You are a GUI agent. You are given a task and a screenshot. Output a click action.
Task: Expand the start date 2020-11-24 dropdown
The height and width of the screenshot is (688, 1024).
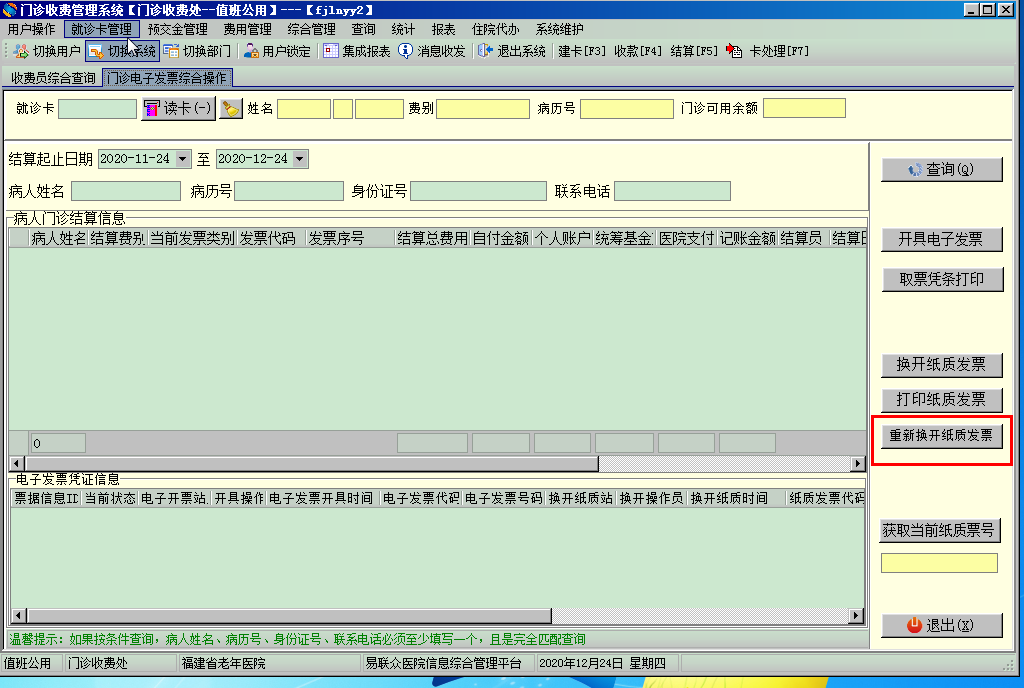[x=182, y=159]
